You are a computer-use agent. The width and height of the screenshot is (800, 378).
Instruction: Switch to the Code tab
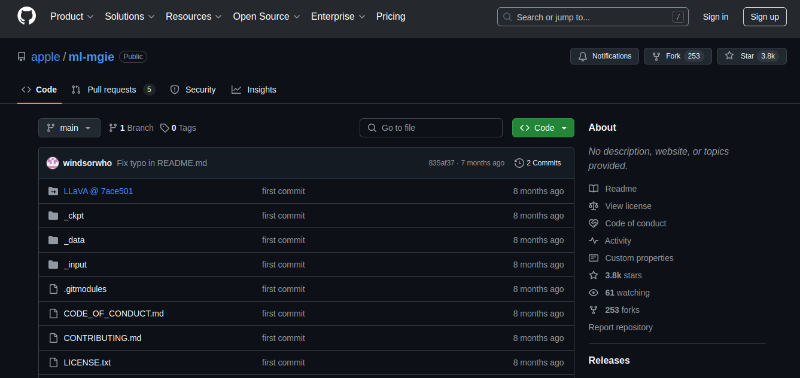[x=39, y=90]
